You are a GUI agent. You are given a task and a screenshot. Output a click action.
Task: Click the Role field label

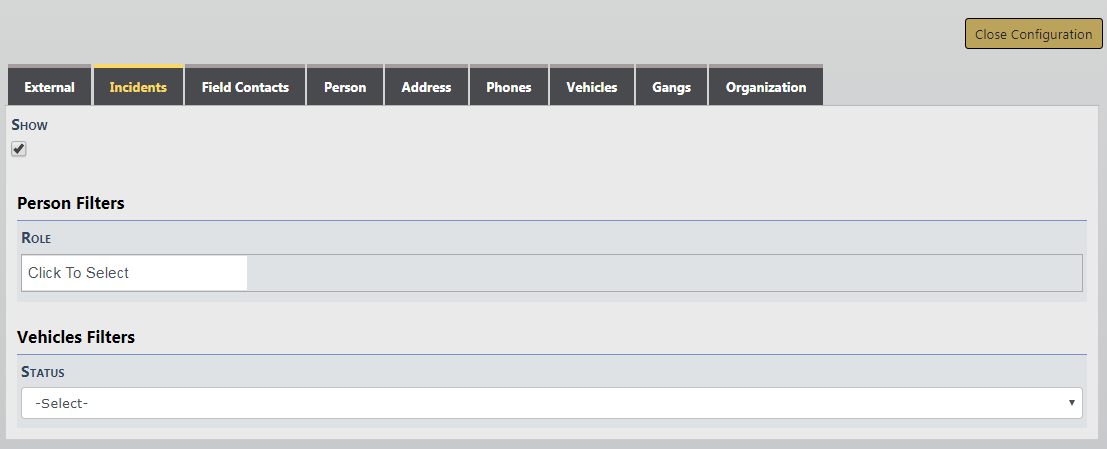[x=36, y=239]
